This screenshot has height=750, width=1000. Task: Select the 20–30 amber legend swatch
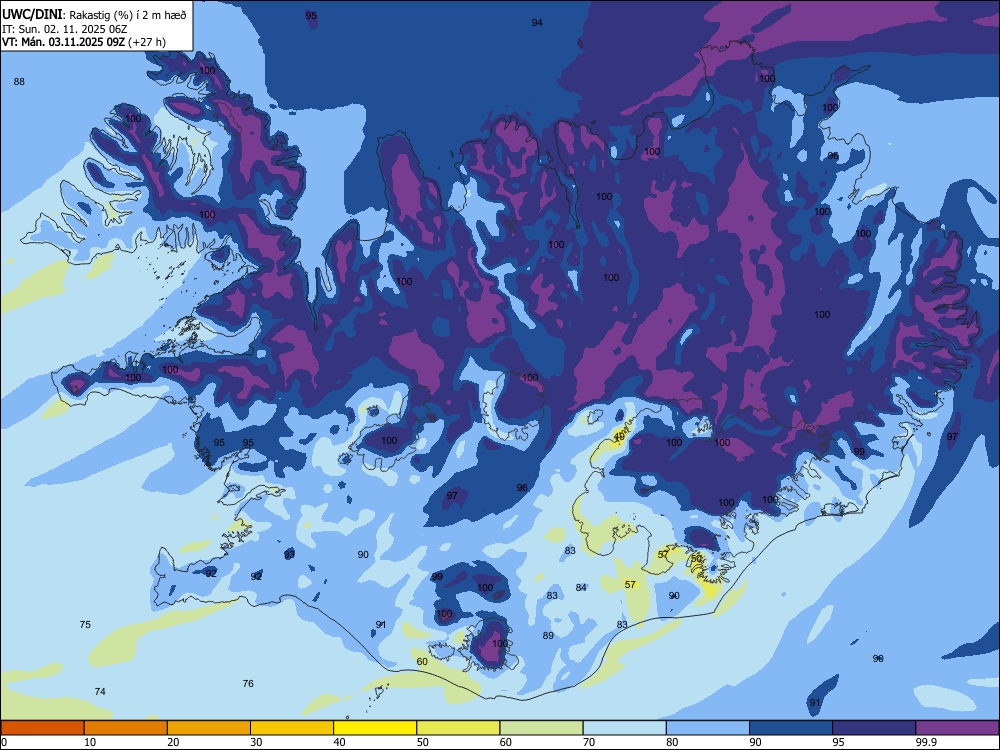pos(209,728)
